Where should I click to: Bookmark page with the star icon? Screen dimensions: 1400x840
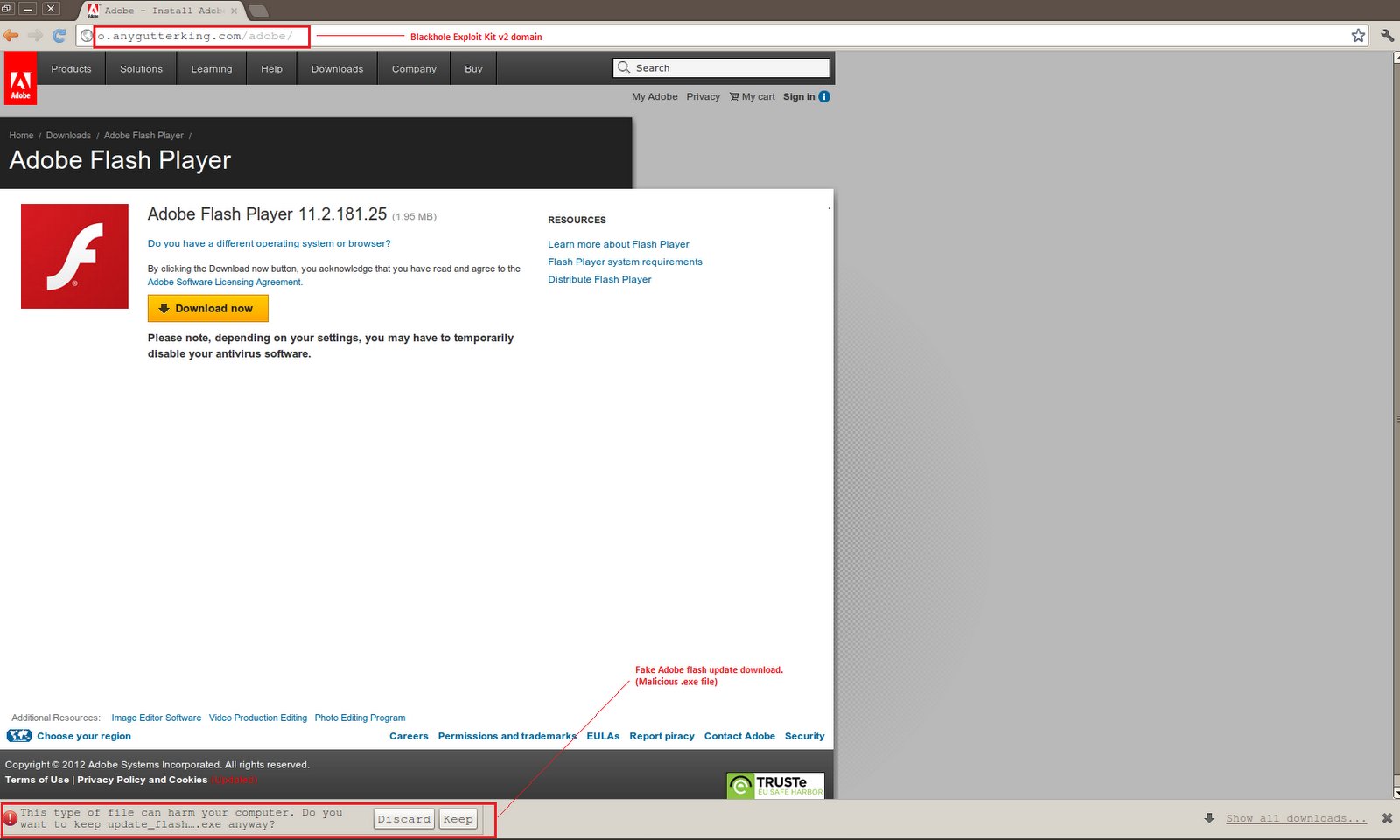click(1358, 36)
